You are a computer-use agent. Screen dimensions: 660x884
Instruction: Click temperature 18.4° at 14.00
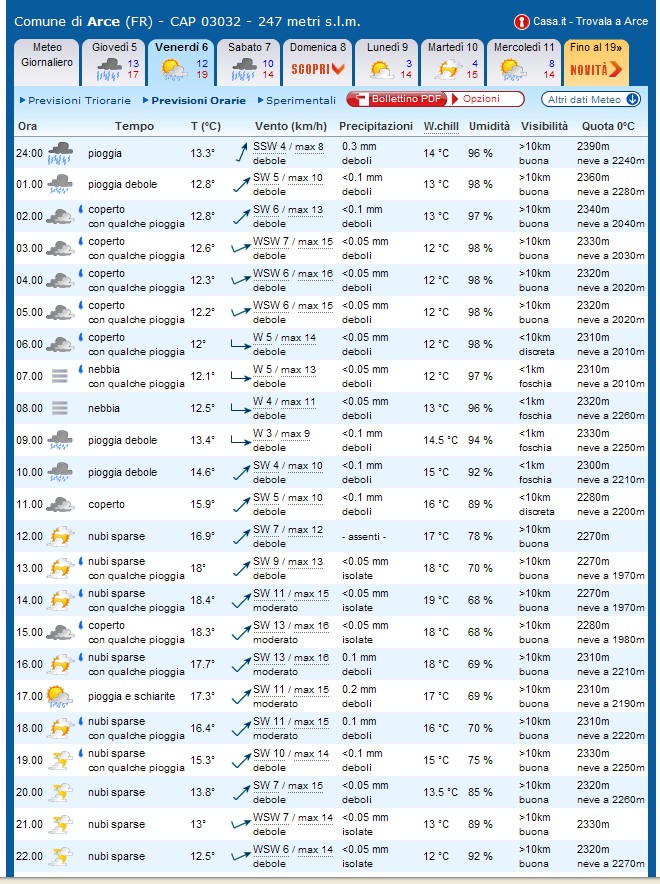point(203,600)
